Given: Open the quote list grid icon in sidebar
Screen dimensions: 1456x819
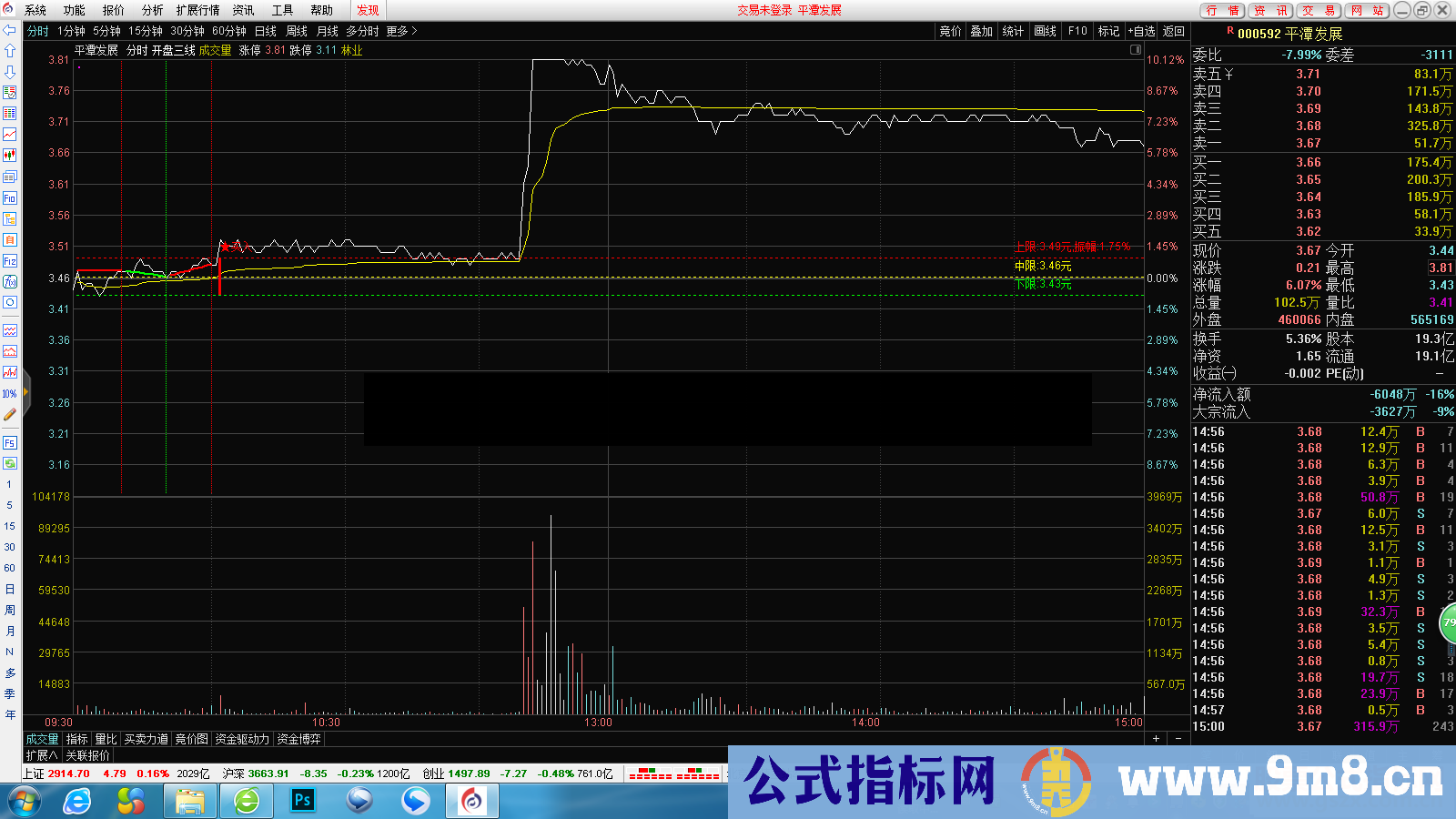Looking at the screenshot, I should point(10,113).
